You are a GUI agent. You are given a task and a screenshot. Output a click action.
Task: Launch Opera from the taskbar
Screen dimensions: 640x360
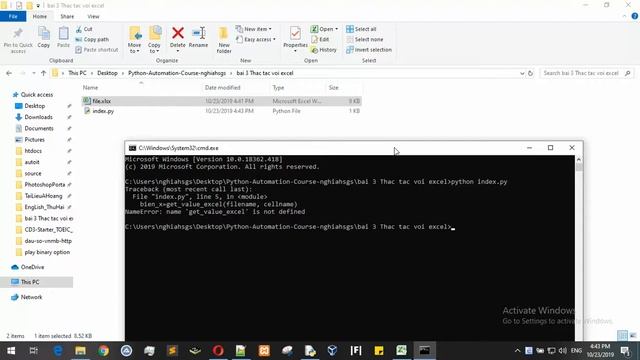click(x=218, y=351)
